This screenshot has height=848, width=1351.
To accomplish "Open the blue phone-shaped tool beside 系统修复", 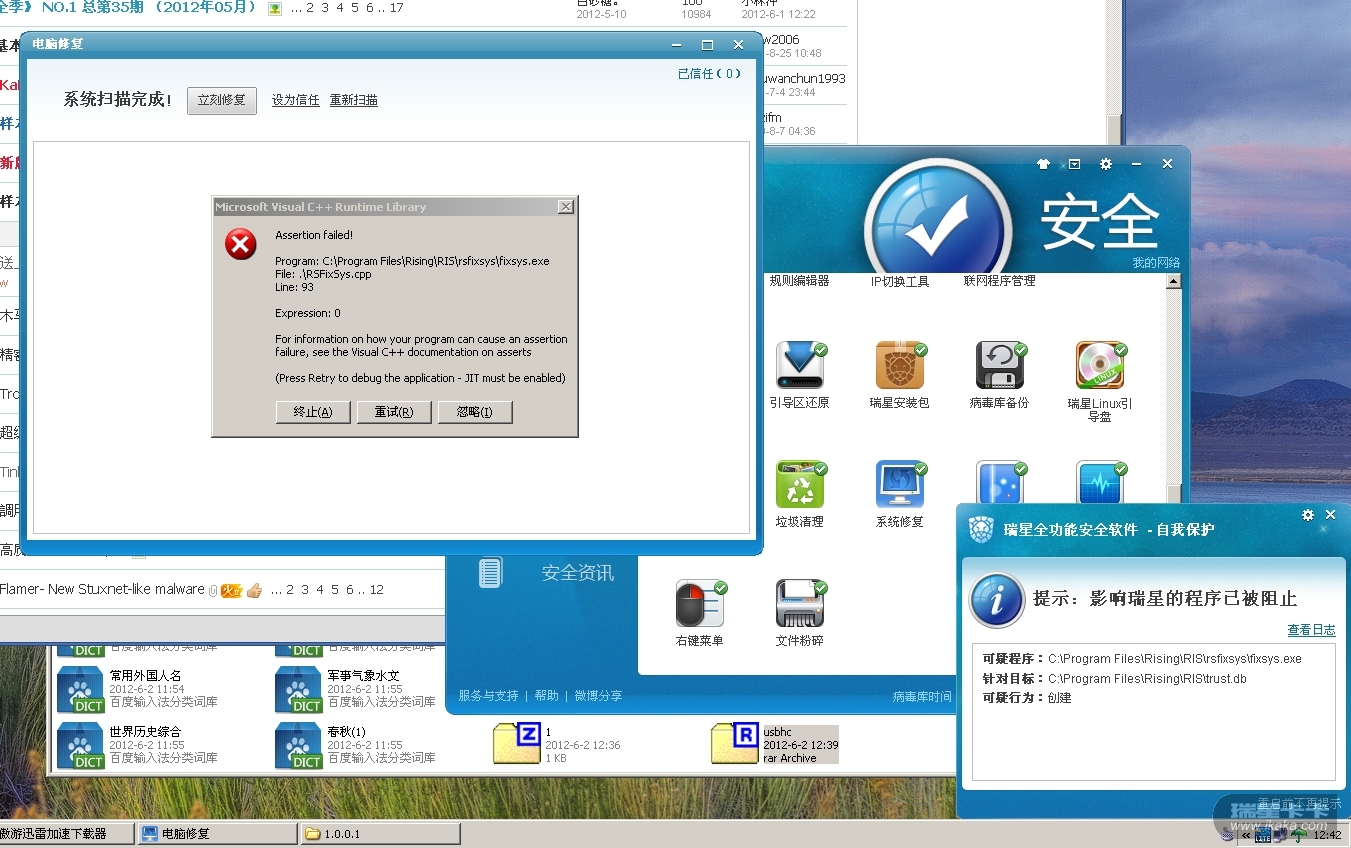I will (x=999, y=482).
